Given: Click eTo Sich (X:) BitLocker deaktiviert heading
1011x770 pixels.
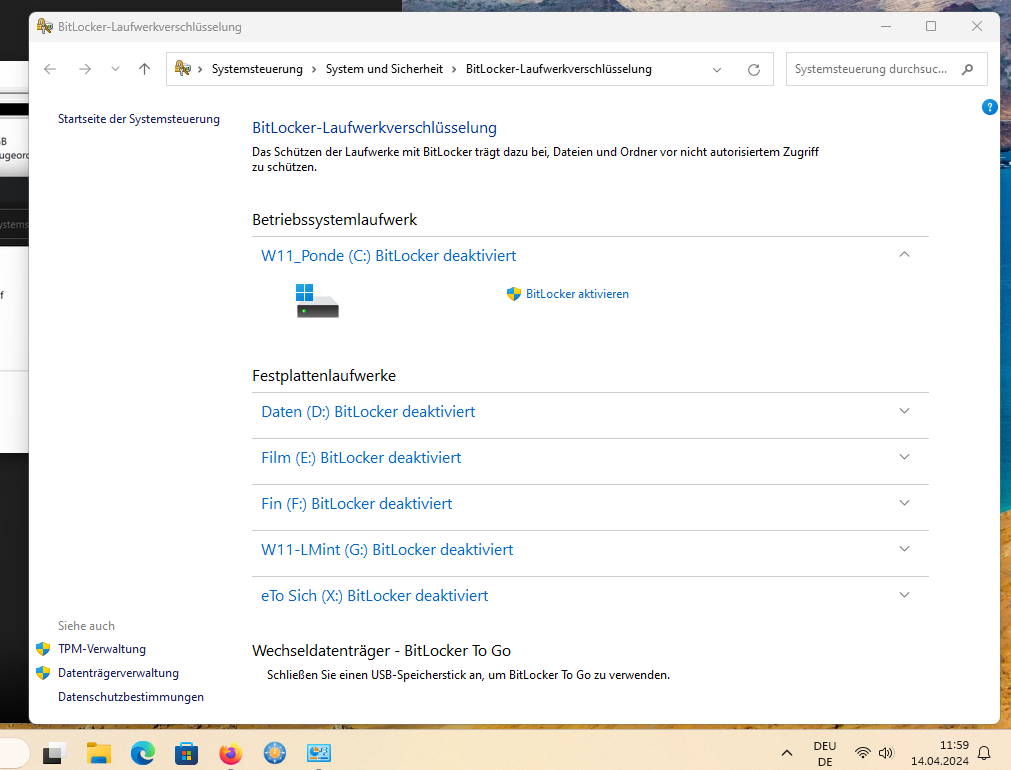Looking at the screenshot, I should tap(375, 595).
